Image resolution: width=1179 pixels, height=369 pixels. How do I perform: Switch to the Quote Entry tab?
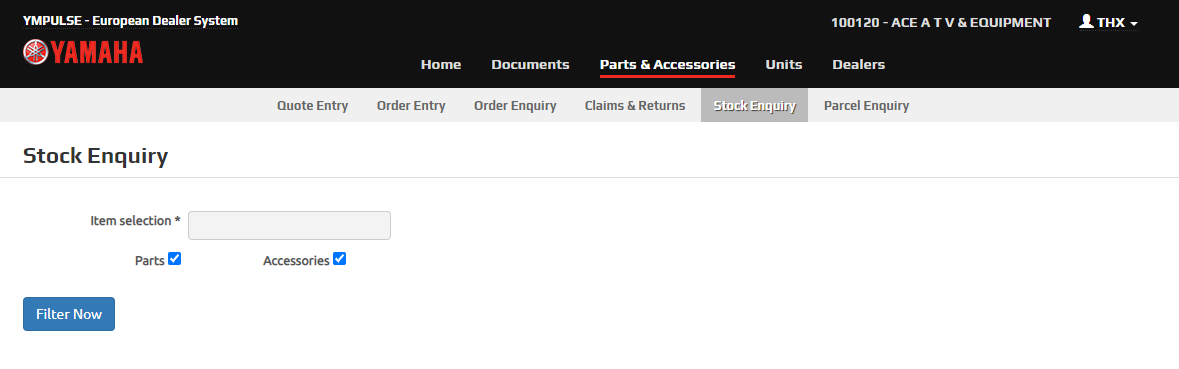312,105
